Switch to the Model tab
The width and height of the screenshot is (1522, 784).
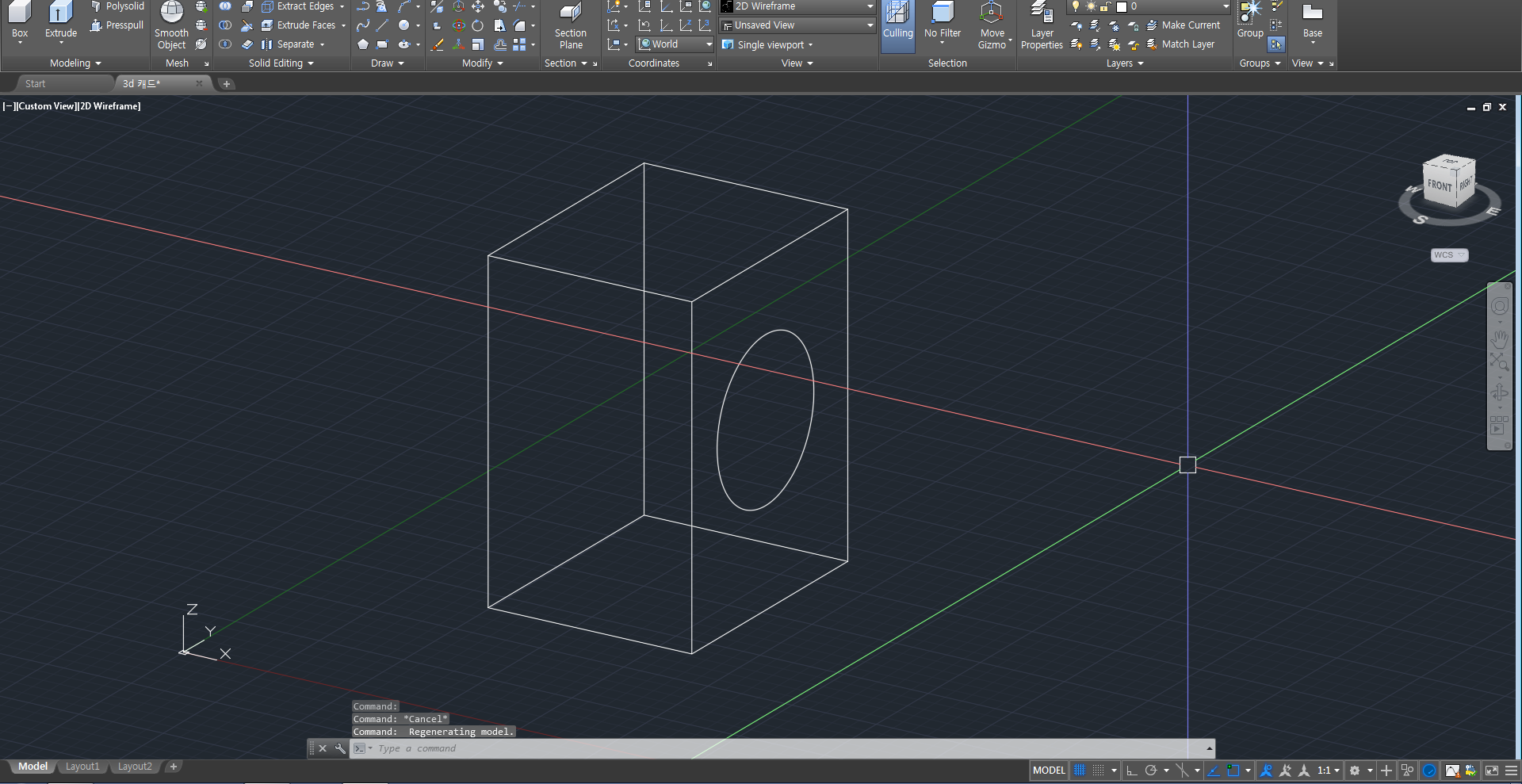[x=33, y=767]
